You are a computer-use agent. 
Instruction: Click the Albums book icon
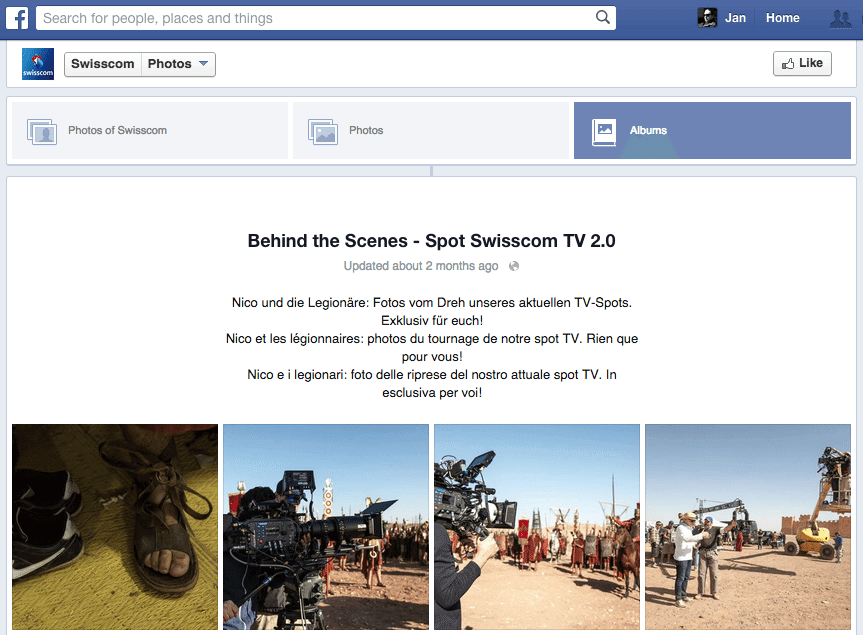tap(604, 132)
